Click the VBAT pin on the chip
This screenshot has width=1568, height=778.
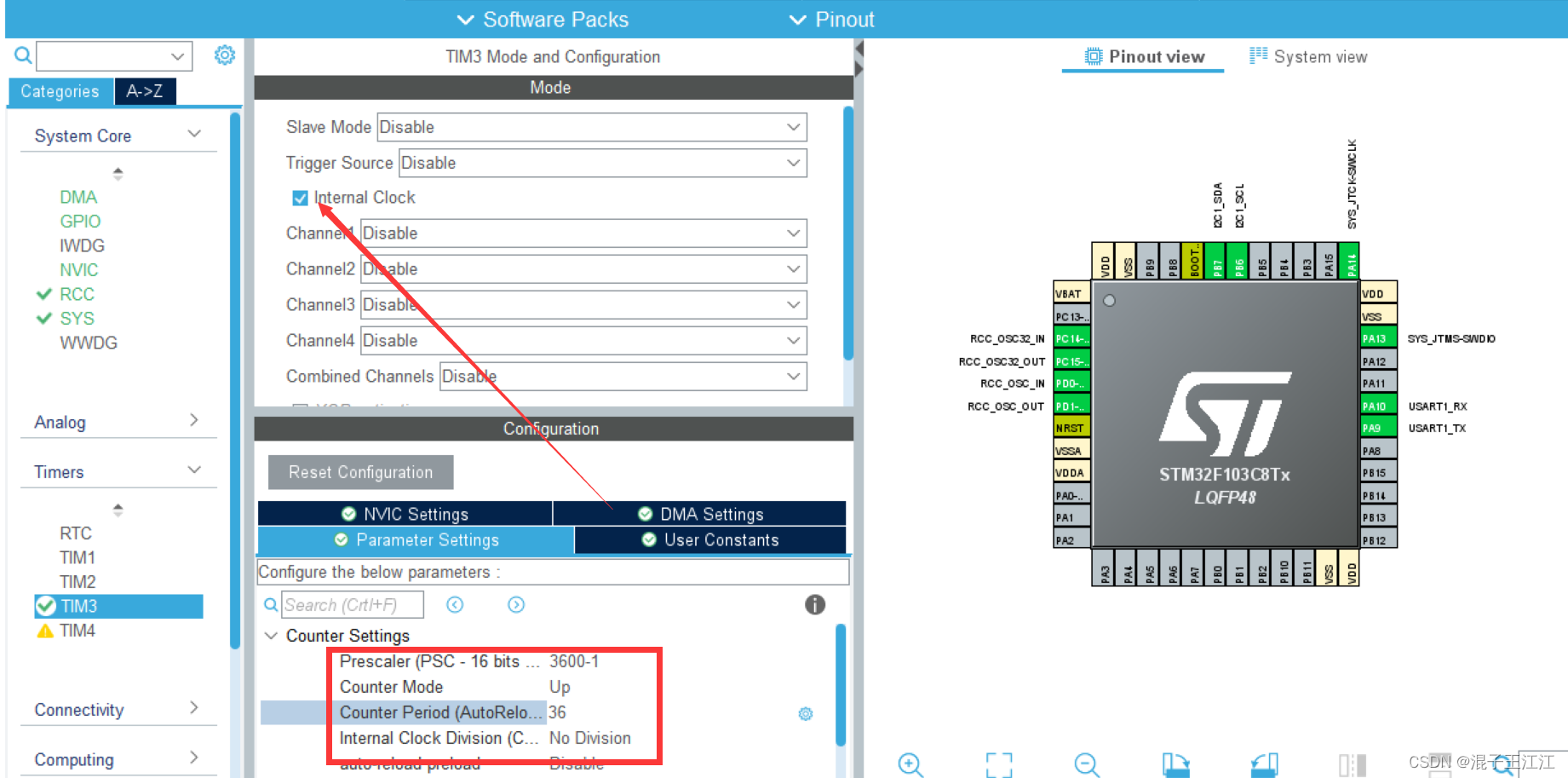pos(1071,294)
